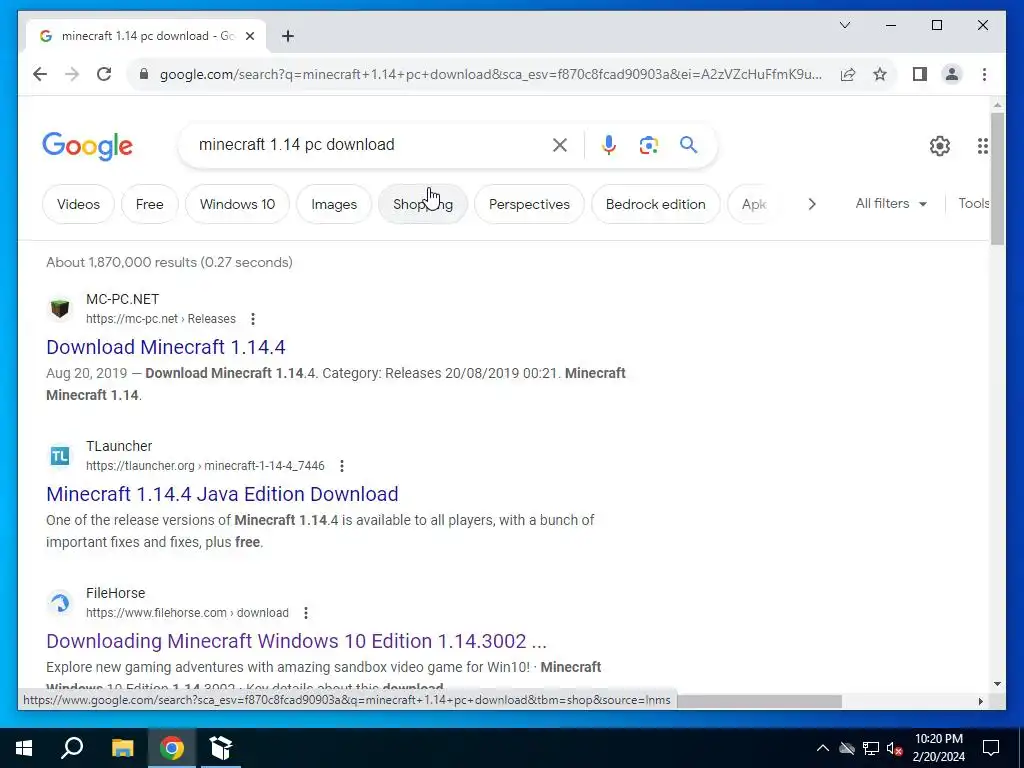Click the Google logo
Screen dimensions: 1024x768
click(88, 146)
